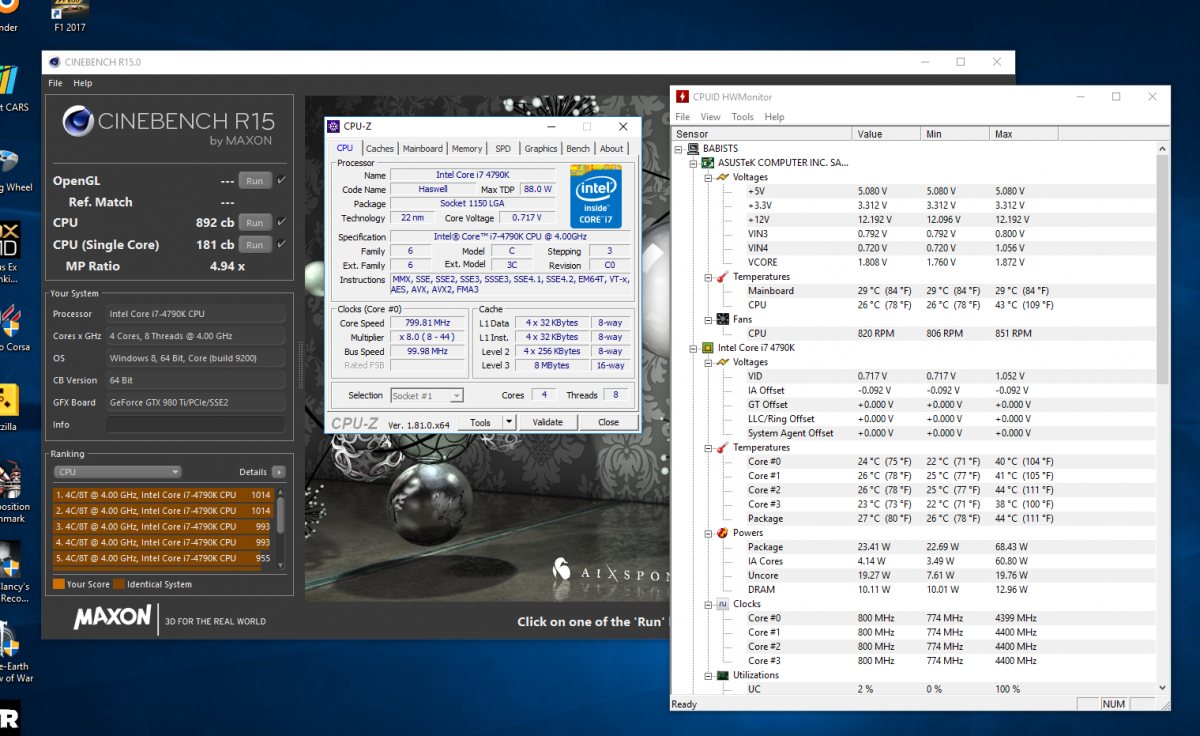1200x736 pixels.
Task: Click the Voltages icon under Intel Core i7
Action: click(x=722, y=362)
